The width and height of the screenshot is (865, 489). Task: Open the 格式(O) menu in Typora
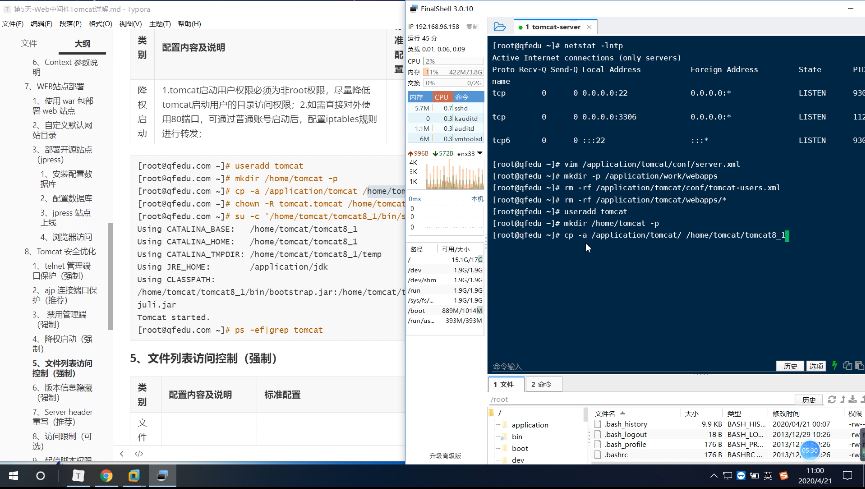coord(100,22)
